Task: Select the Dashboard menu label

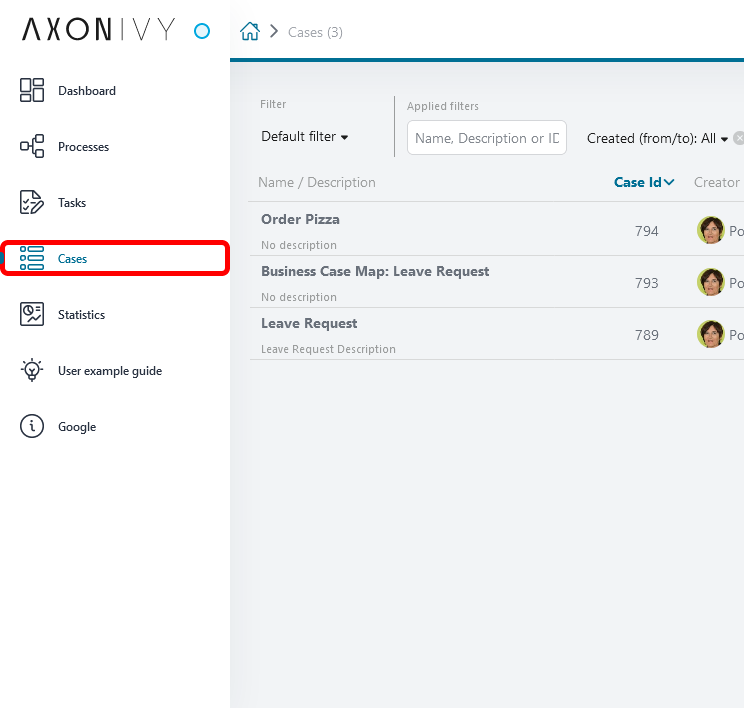Action: coord(87,91)
